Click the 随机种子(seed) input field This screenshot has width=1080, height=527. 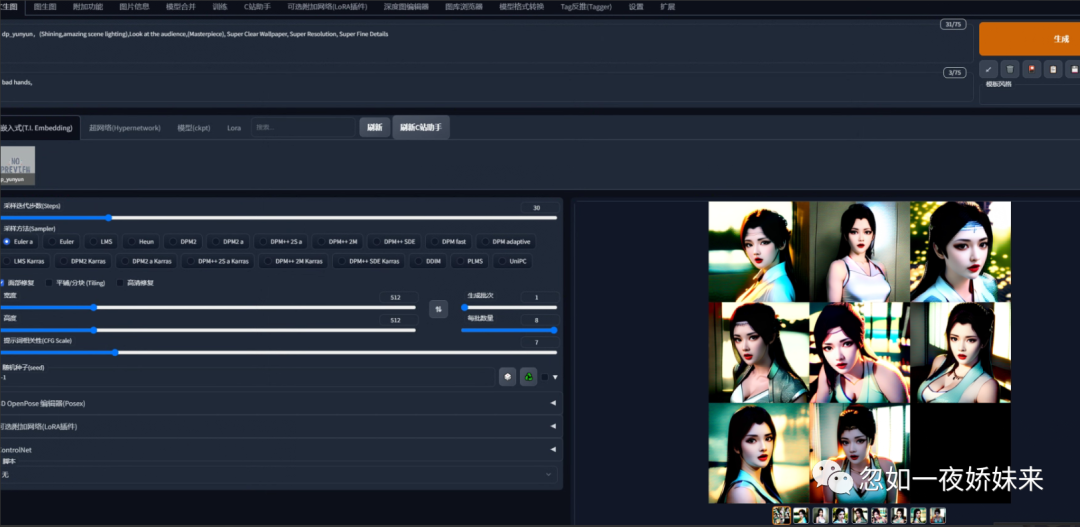[247, 378]
